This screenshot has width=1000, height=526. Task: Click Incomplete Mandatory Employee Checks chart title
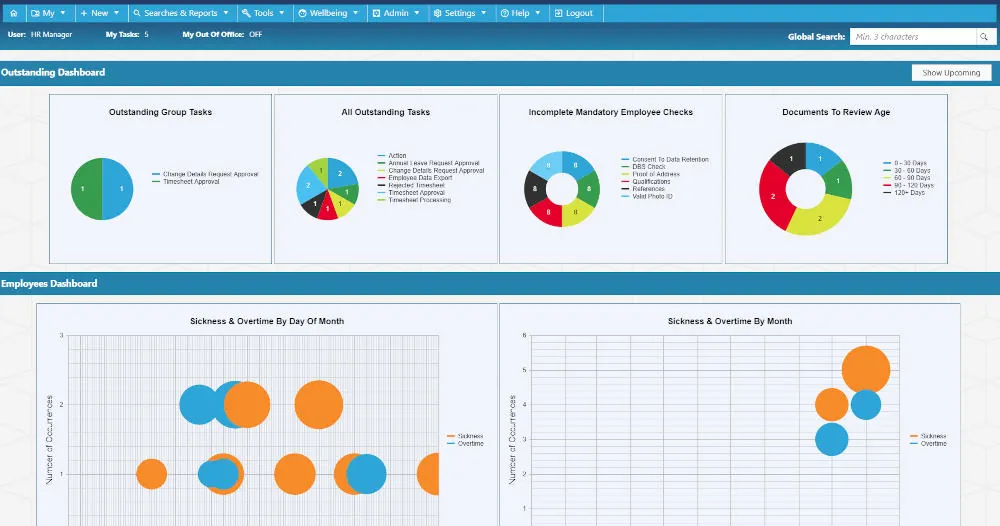610,112
